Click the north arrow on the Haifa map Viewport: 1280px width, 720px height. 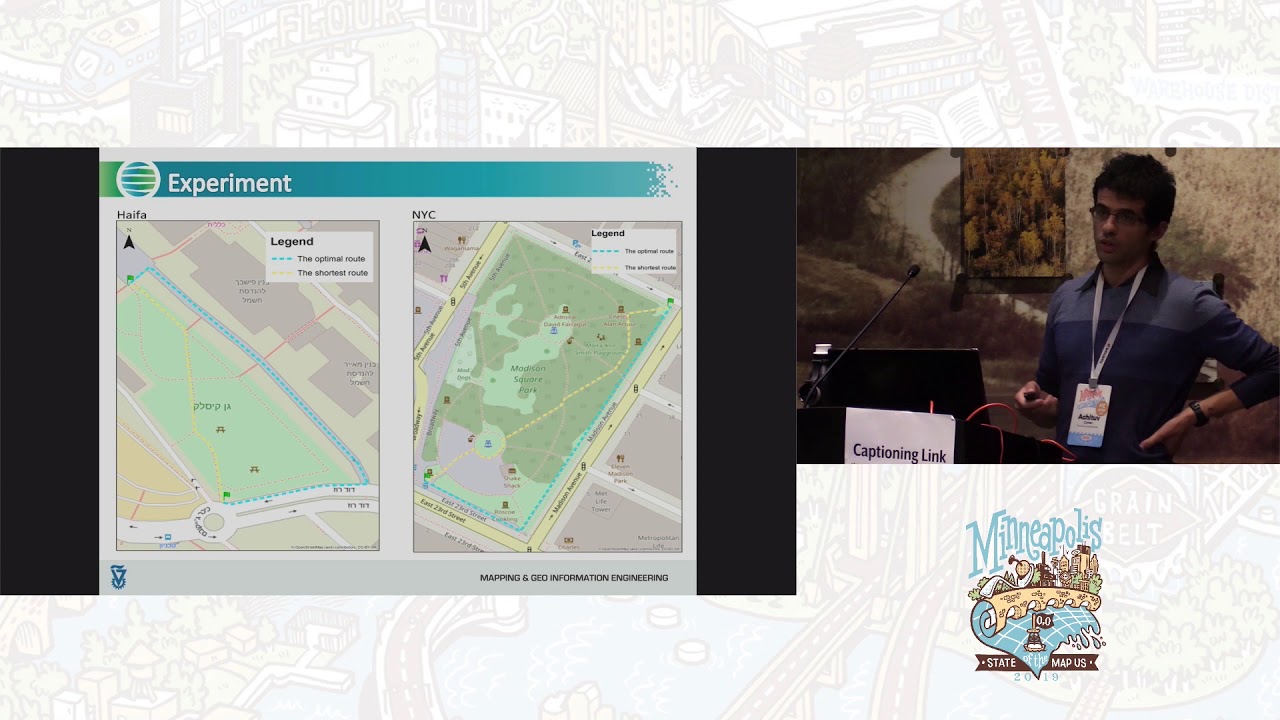point(129,241)
